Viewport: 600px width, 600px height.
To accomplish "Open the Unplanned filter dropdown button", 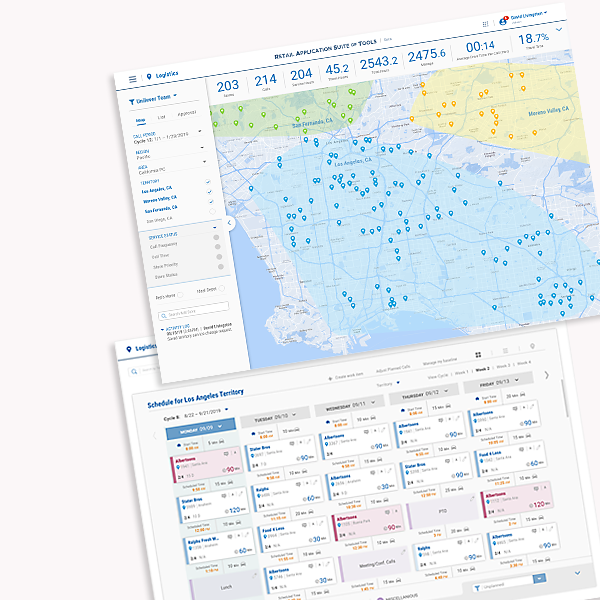I will 540,579.
